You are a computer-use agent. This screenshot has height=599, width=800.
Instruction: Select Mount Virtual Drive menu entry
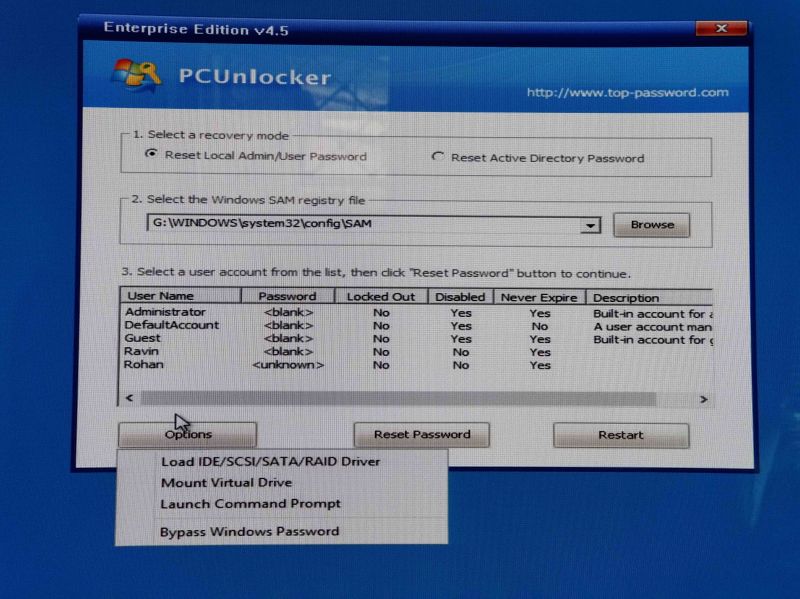[x=227, y=483]
